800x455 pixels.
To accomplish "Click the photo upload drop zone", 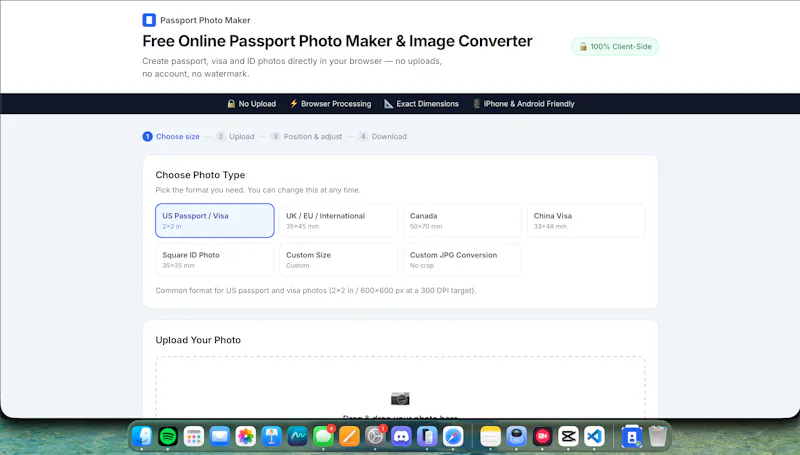I will pos(401,387).
